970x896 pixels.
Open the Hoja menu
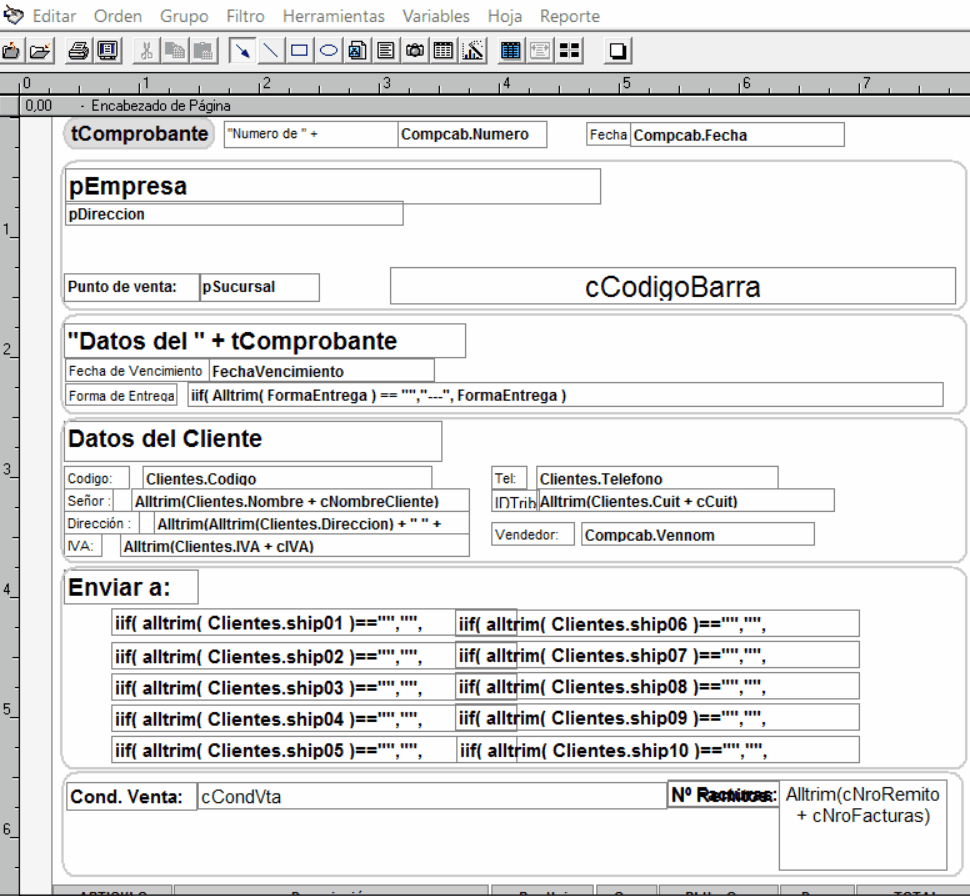tap(505, 16)
